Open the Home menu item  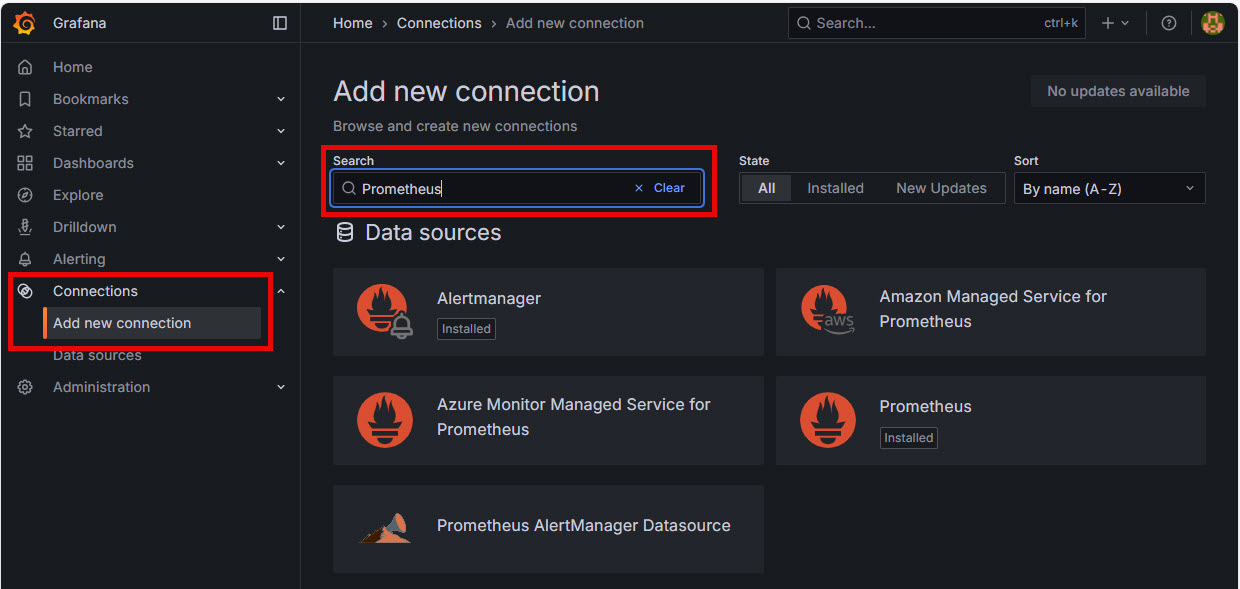tap(73, 67)
